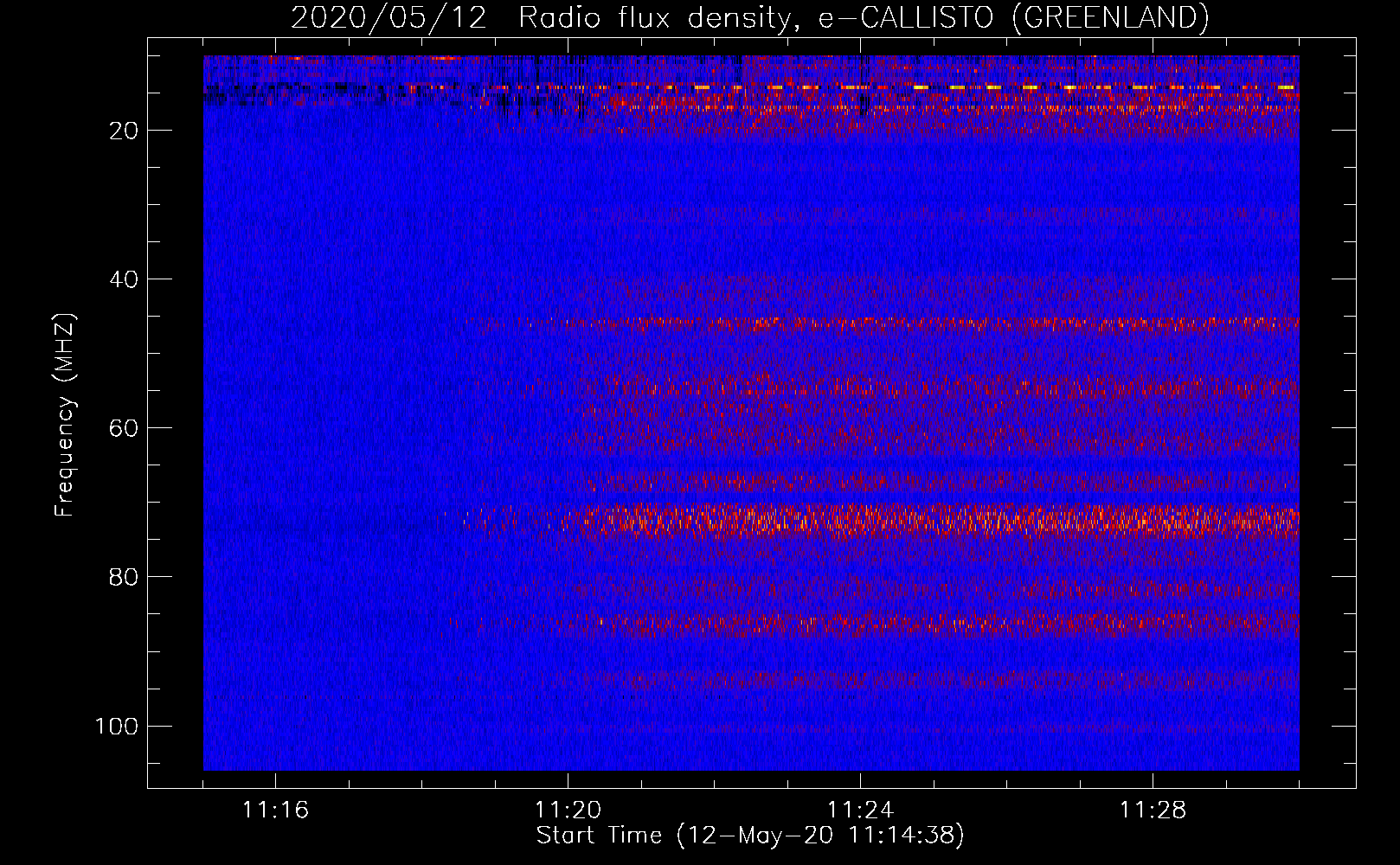Click the bright emission band near 72 MHz

(874, 521)
